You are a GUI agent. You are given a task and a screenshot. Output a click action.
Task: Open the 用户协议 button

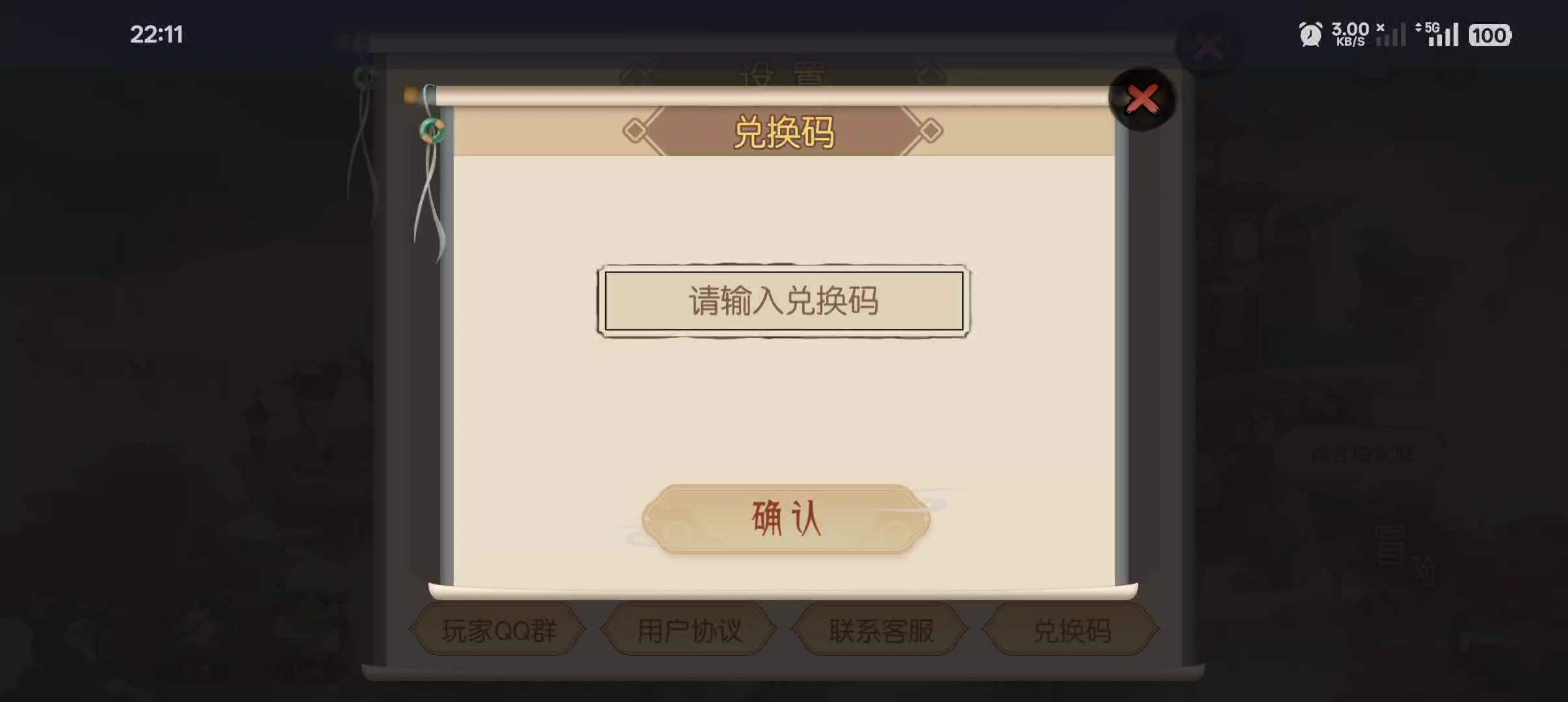pyautogui.click(x=689, y=630)
